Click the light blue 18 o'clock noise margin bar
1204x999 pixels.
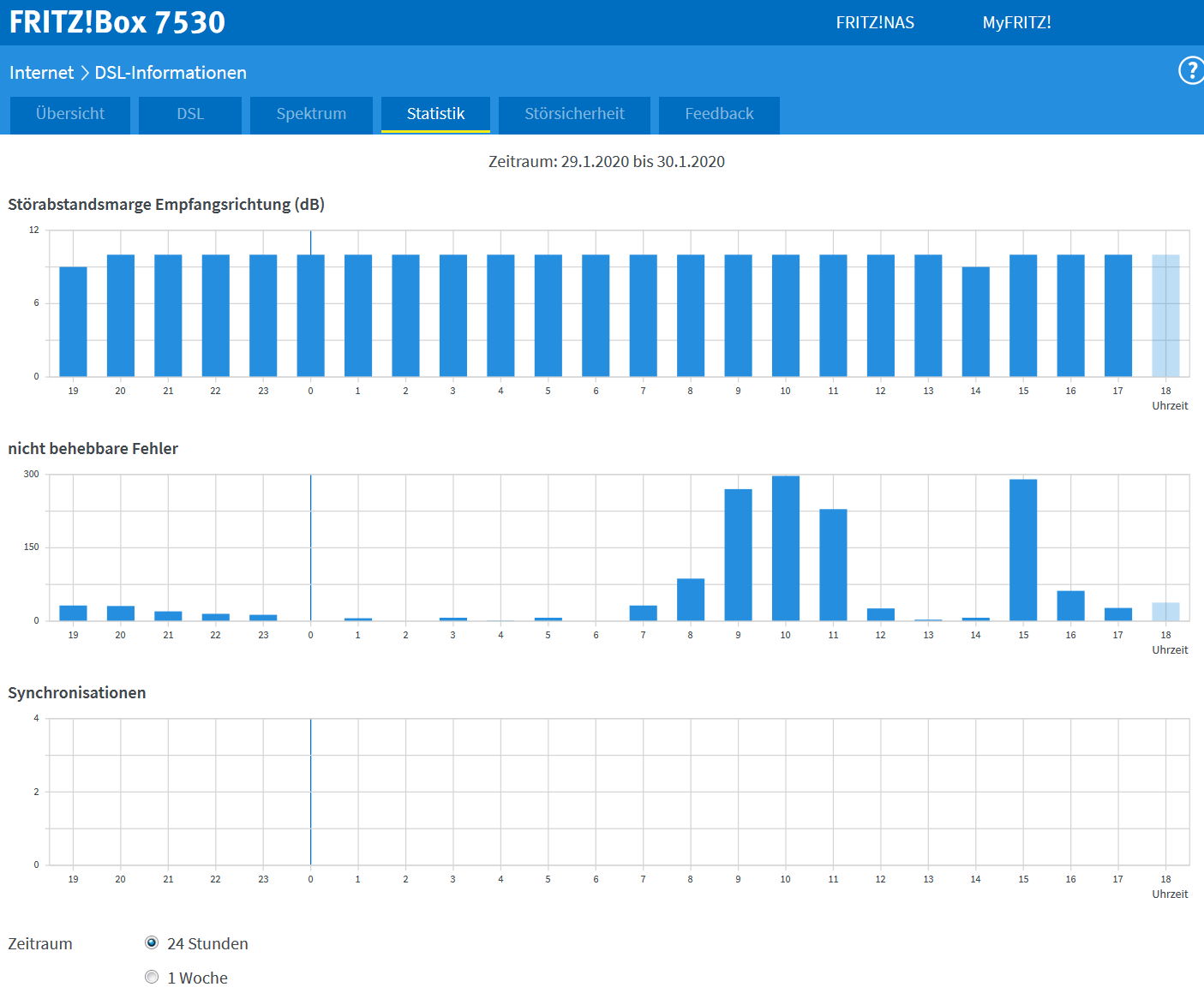click(x=1165, y=316)
